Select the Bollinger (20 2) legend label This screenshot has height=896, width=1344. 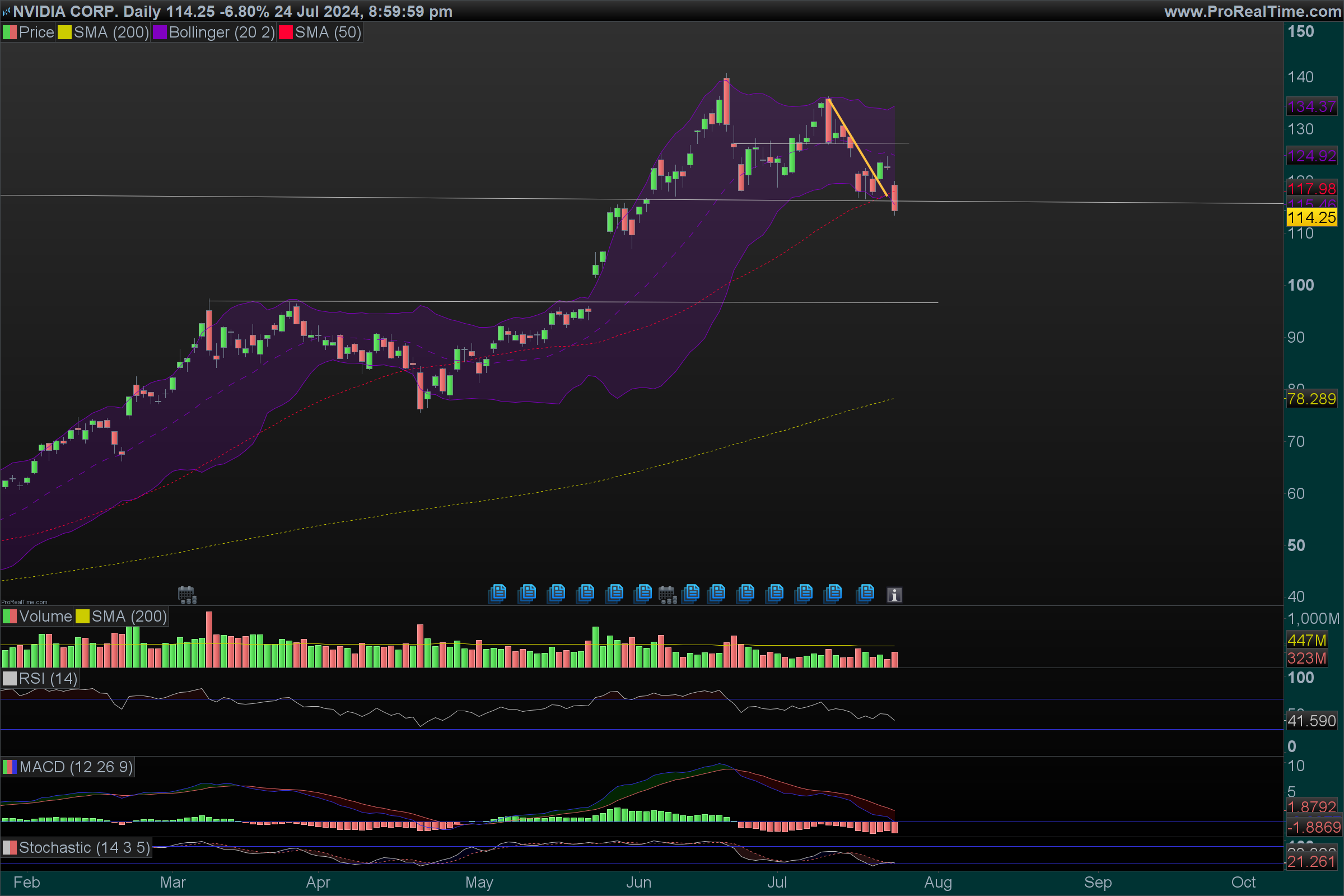point(222,32)
